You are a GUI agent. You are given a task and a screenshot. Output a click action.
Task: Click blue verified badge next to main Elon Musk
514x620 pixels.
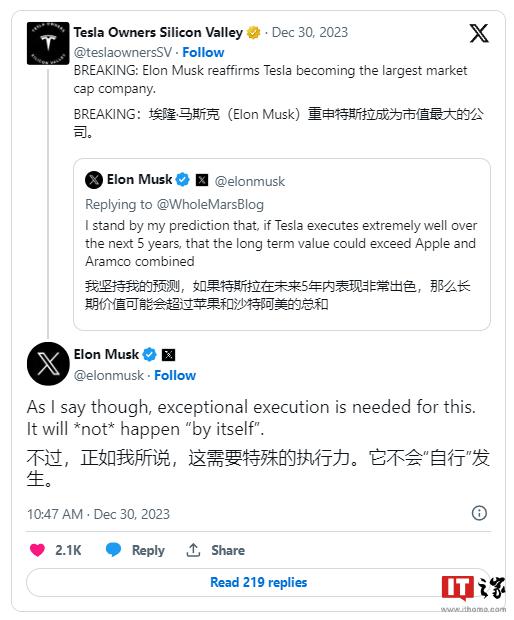pyautogui.click(x=149, y=355)
